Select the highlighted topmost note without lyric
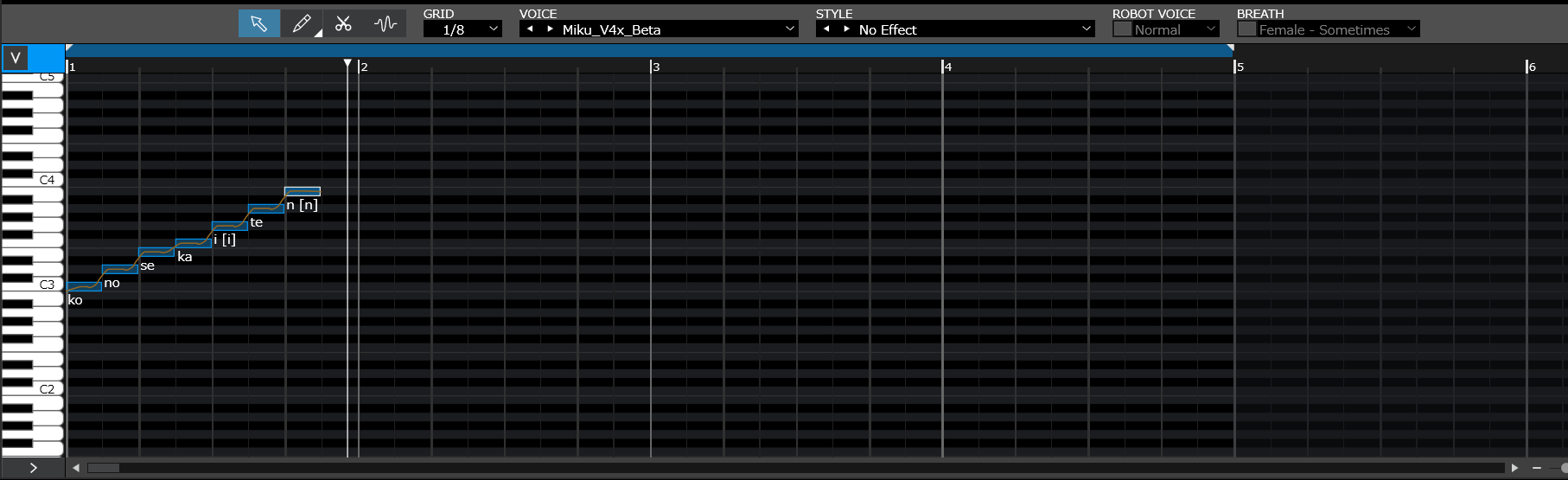The image size is (1568, 480). click(x=303, y=191)
